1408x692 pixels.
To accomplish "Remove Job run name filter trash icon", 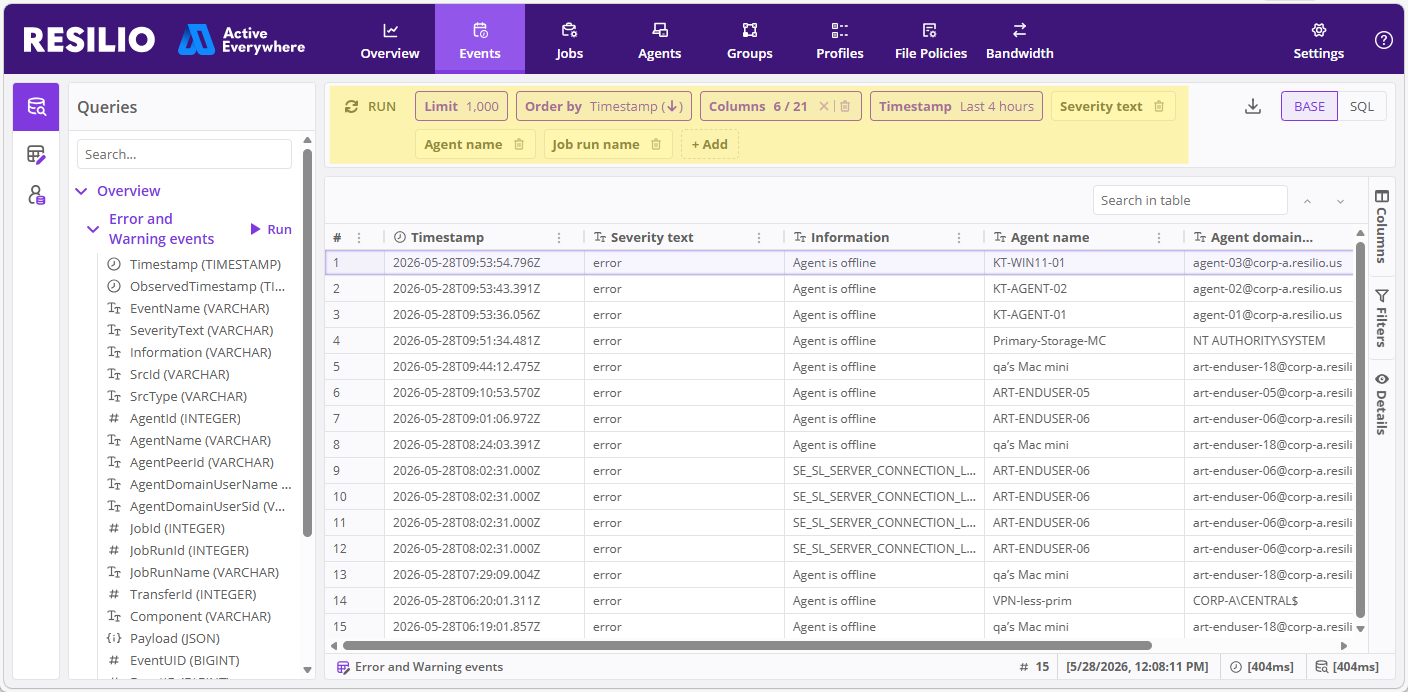I will (656, 144).
